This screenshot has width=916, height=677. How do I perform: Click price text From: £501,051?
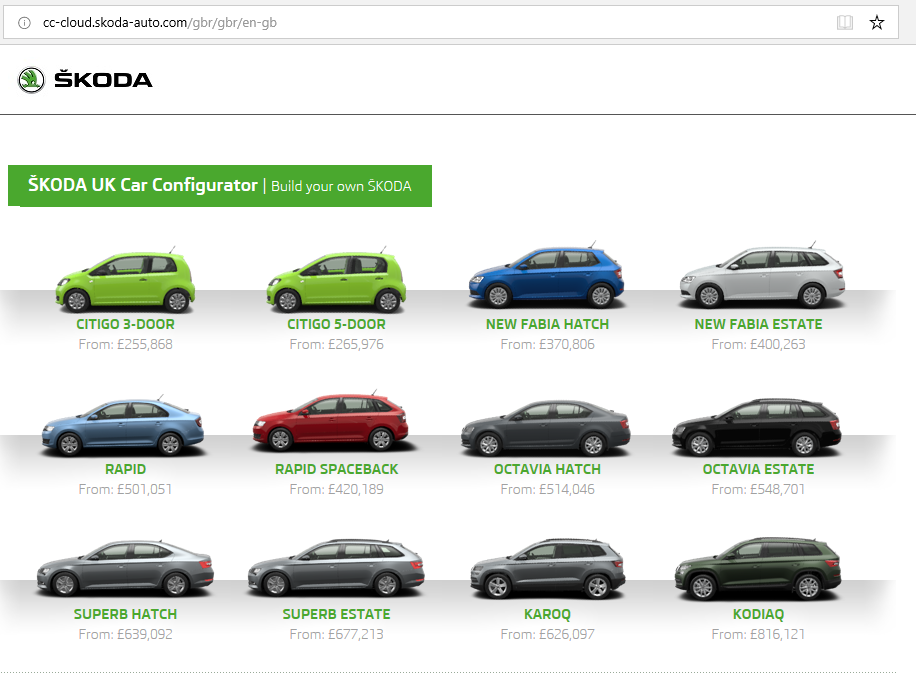pos(126,489)
